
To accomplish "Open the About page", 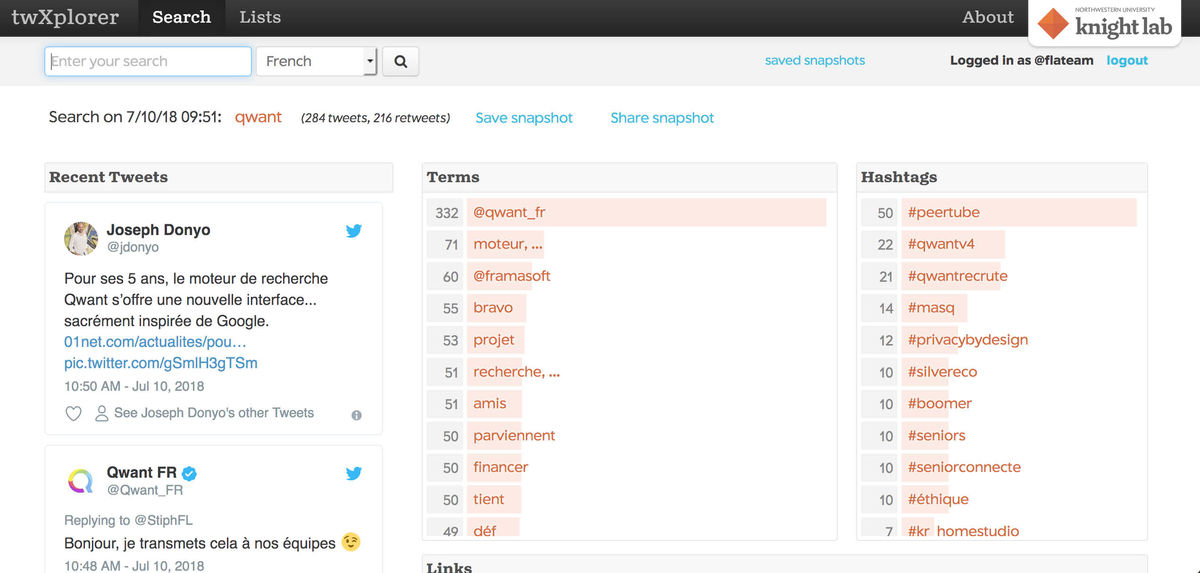I will tap(987, 17).
